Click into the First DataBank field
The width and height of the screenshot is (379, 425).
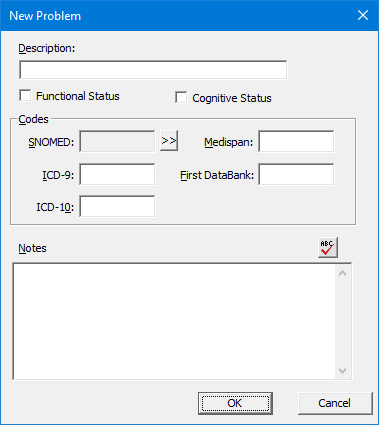pyautogui.click(x=296, y=174)
